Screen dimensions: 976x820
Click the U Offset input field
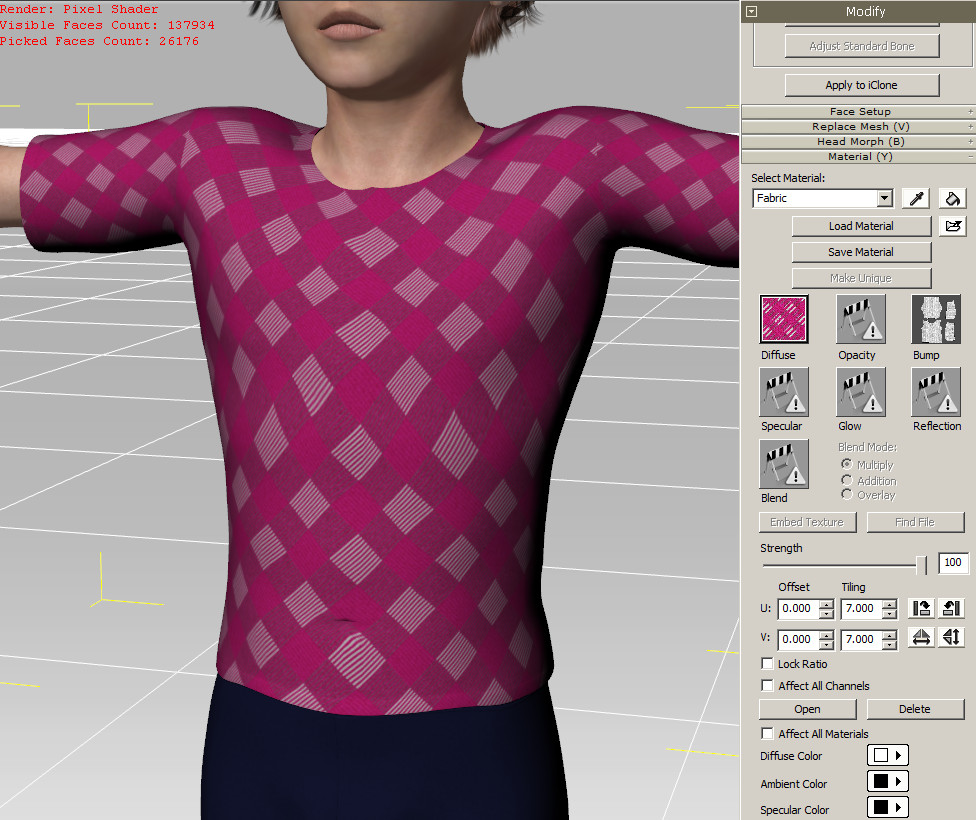(x=799, y=608)
